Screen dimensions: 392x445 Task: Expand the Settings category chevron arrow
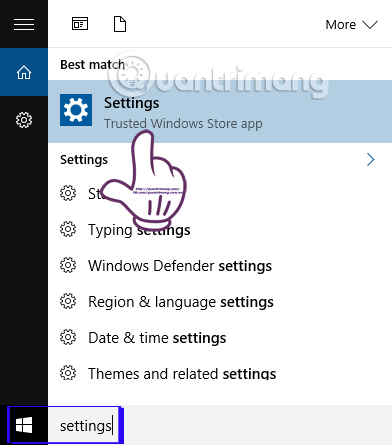click(x=370, y=160)
